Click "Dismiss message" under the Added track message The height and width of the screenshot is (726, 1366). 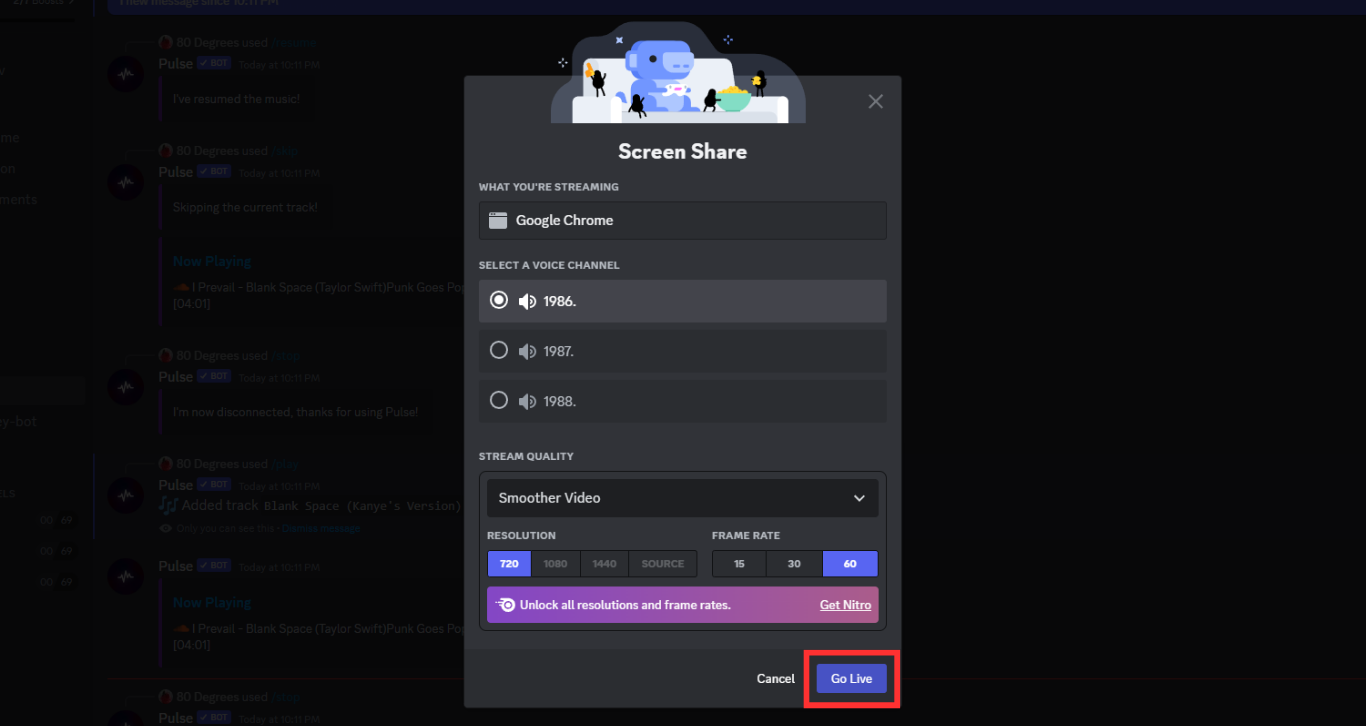[x=320, y=528]
